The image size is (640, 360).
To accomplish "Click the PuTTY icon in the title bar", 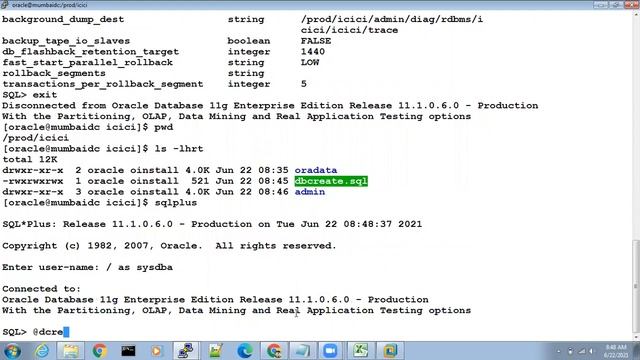I will point(4,5).
